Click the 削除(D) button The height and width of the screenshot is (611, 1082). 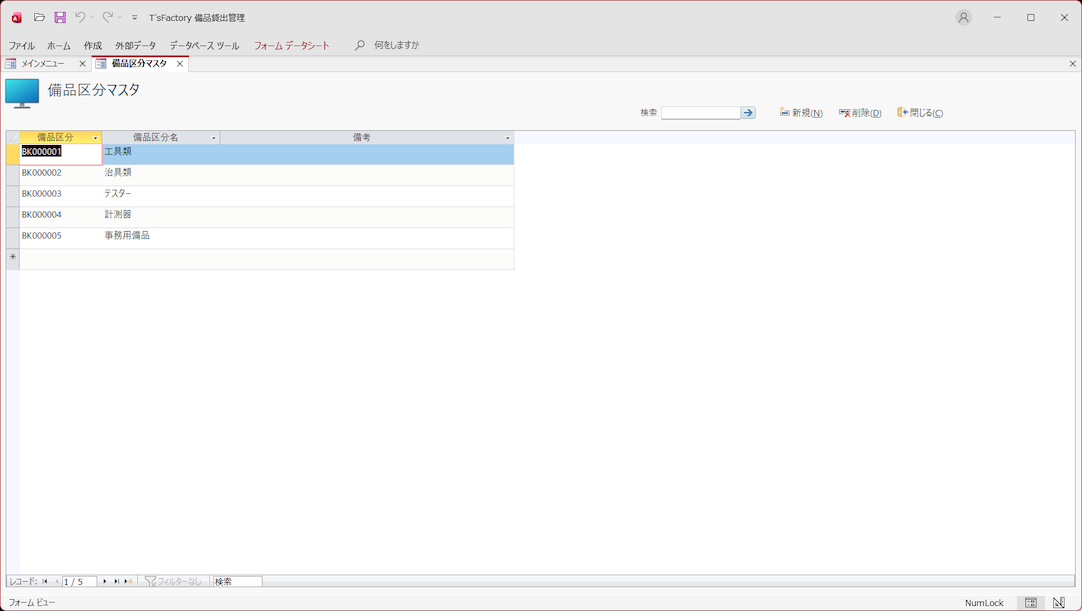tap(860, 113)
